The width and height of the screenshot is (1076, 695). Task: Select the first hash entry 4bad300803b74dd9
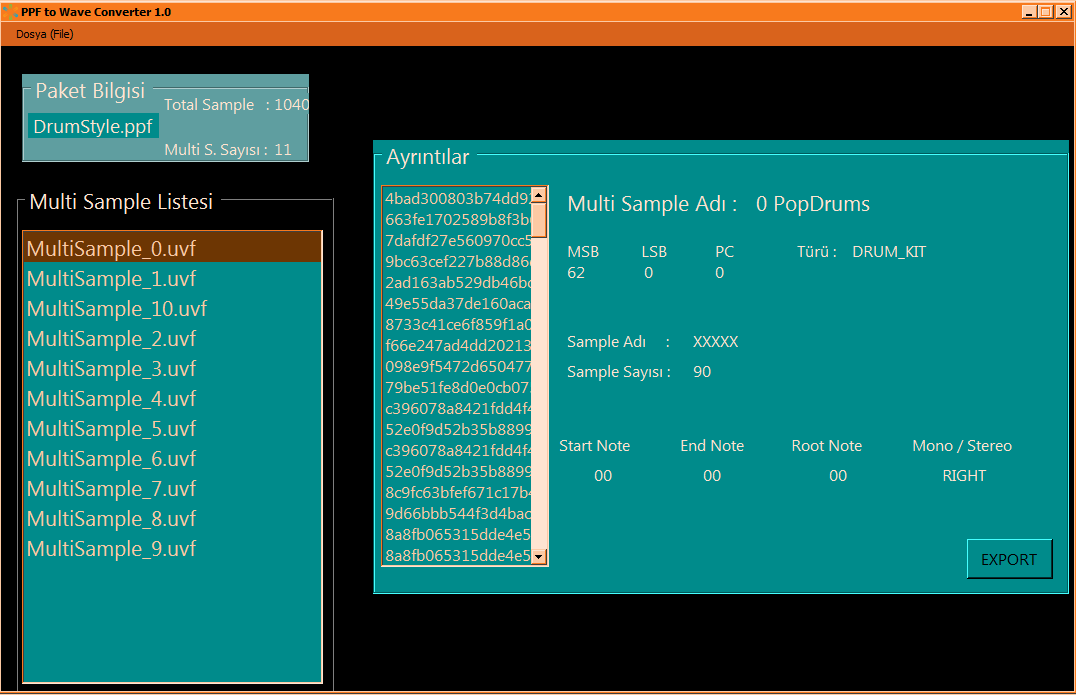[x=457, y=198]
